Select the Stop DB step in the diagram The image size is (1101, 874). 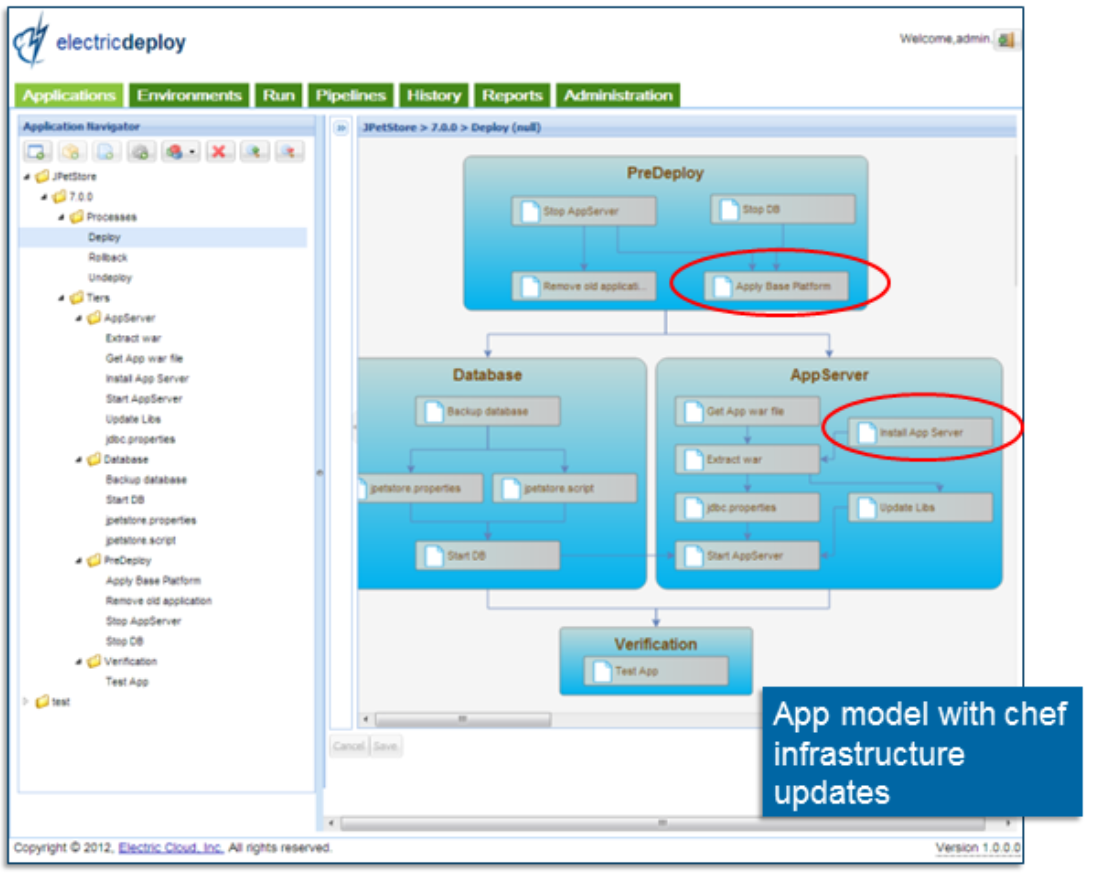(783, 209)
